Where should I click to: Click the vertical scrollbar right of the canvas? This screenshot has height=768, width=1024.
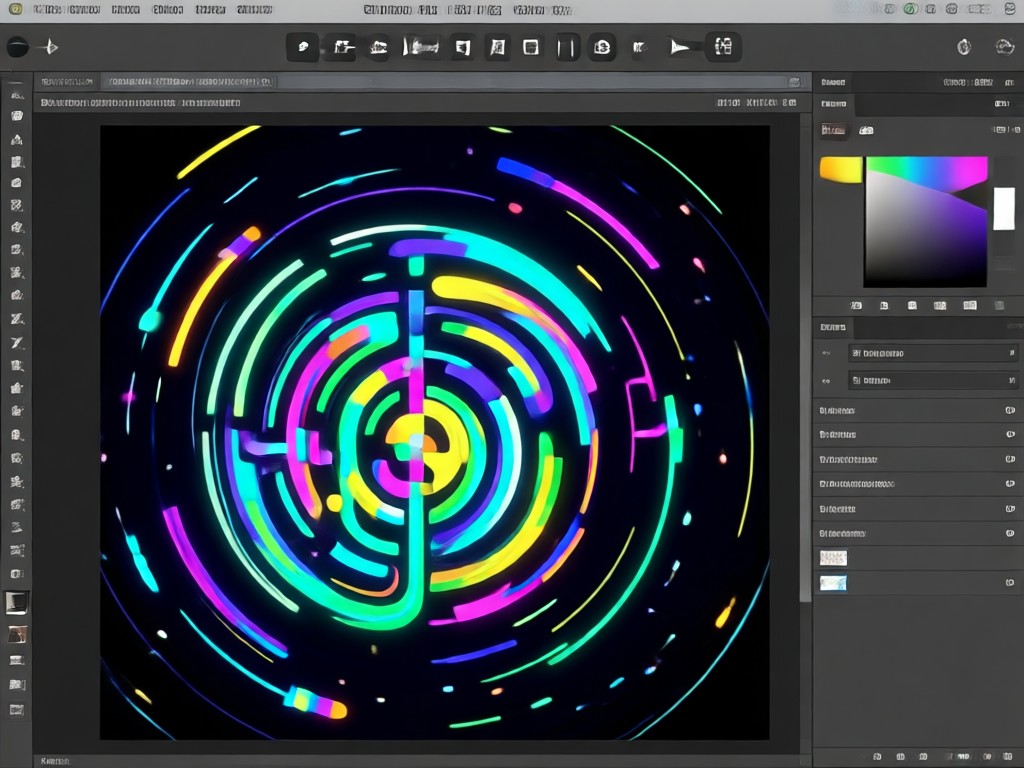[x=806, y=359]
